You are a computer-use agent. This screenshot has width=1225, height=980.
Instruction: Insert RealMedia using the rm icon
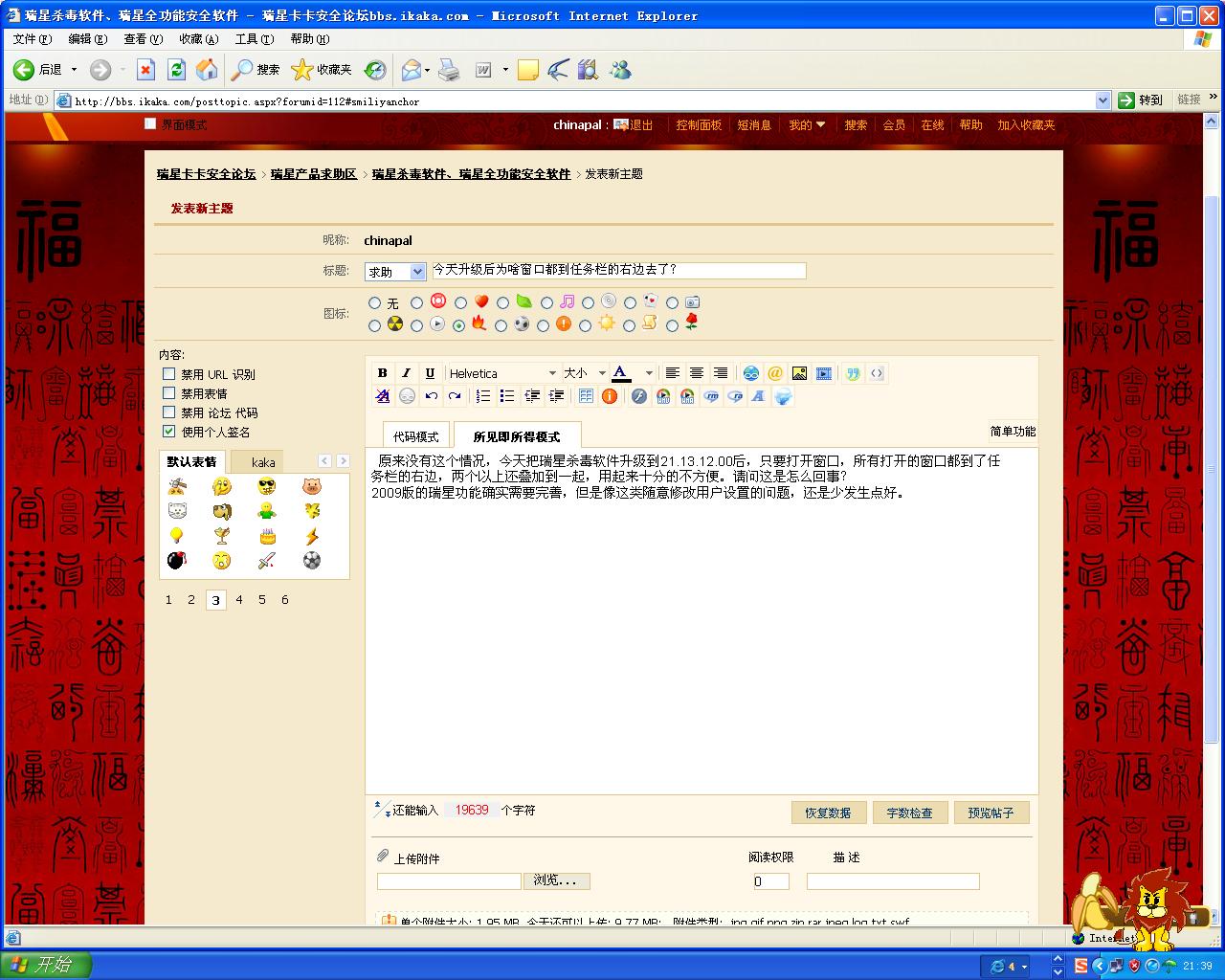pos(711,396)
